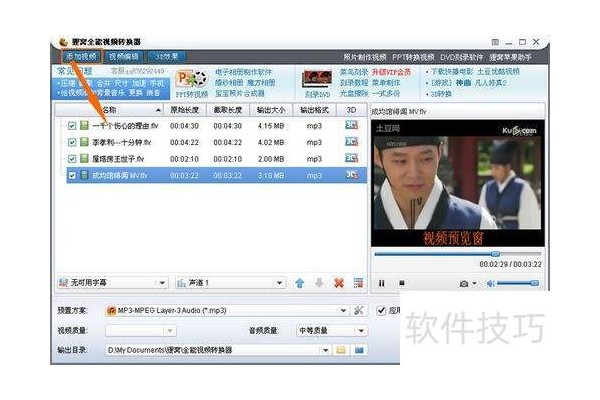Expand the 输出目录 path dropdown
Image resolution: width=600 pixels, height=400 pixels.
325,350
